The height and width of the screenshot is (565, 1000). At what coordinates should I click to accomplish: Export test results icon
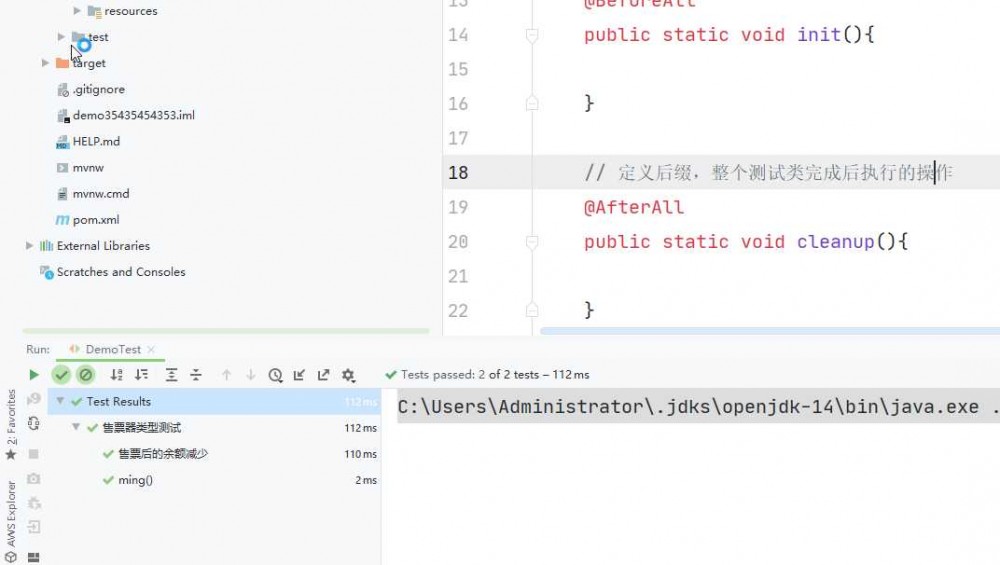(323, 375)
